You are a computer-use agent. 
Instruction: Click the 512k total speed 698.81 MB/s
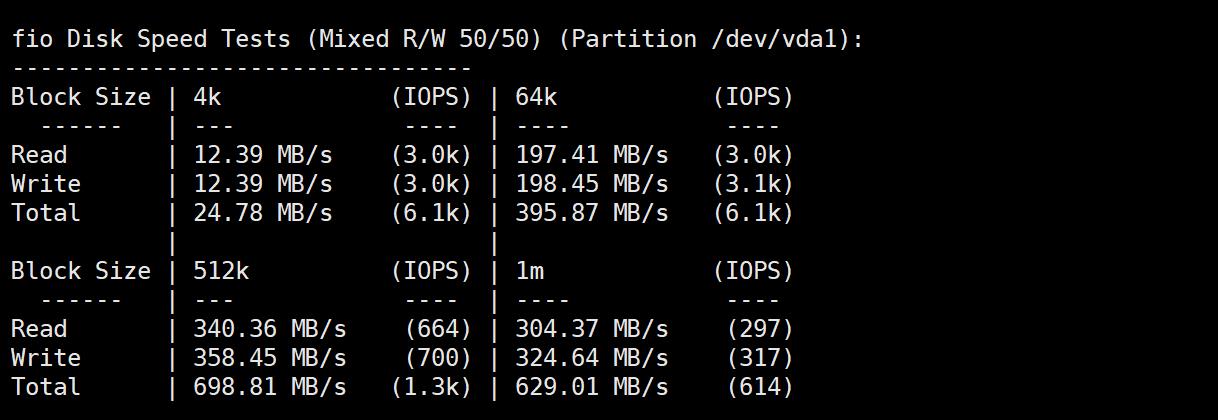(270, 387)
